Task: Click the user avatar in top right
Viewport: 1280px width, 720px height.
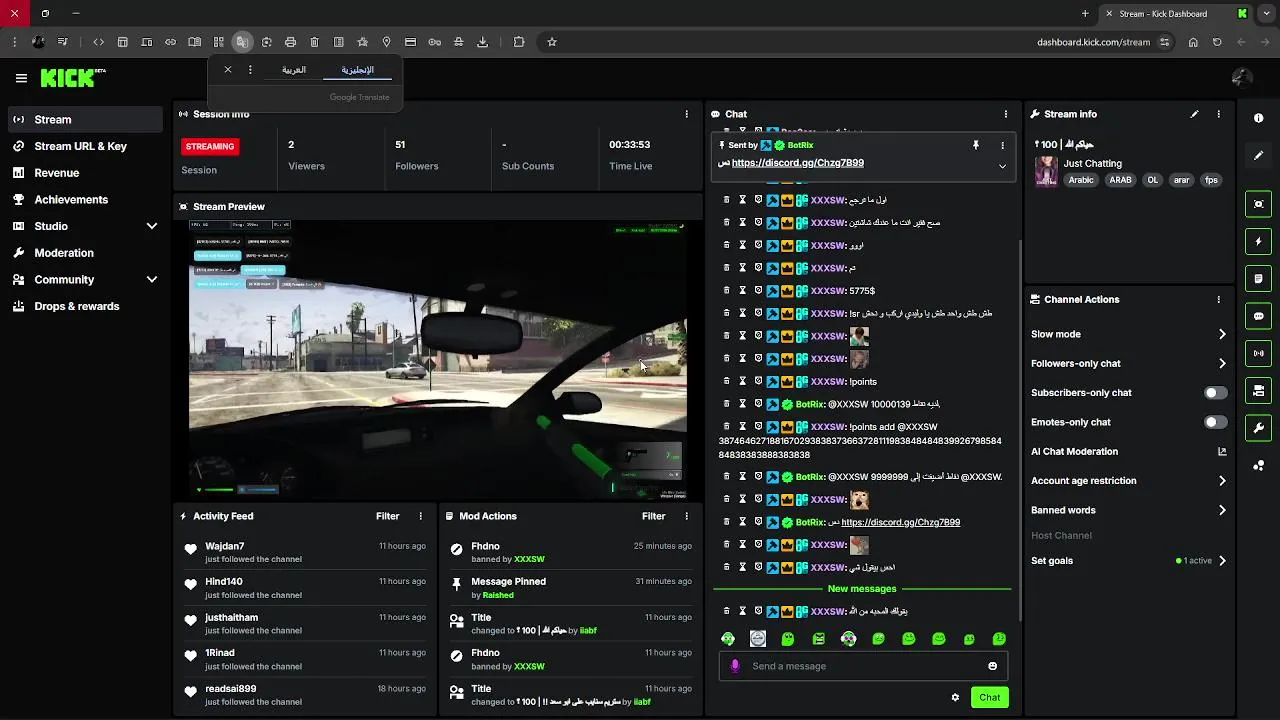Action: click(x=1242, y=78)
